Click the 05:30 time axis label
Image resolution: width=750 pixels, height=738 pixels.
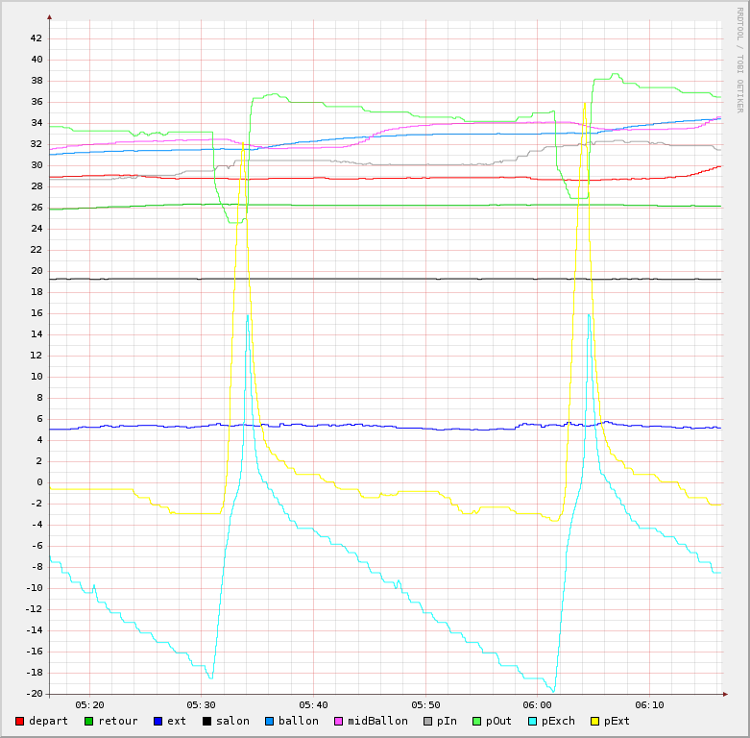click(201, 704)
